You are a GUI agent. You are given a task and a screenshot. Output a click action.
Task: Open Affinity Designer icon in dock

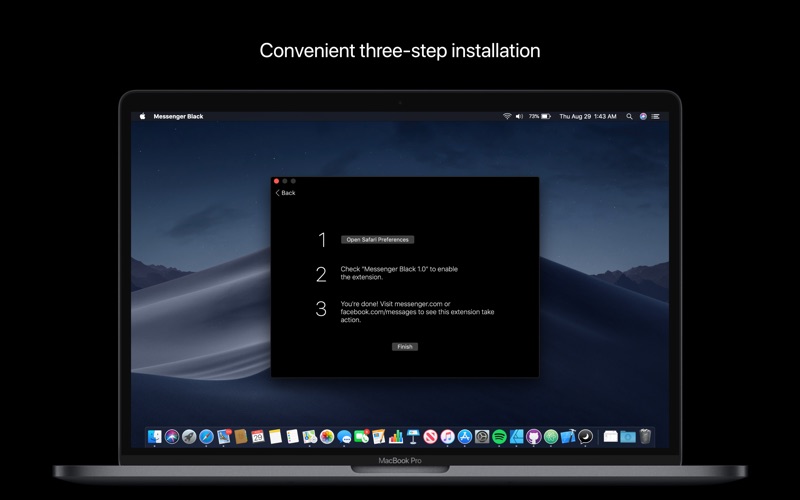point(516,437)
